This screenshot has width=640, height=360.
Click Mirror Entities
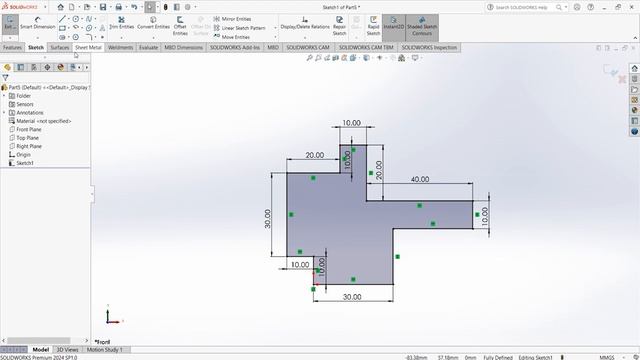tap(232, 19)
